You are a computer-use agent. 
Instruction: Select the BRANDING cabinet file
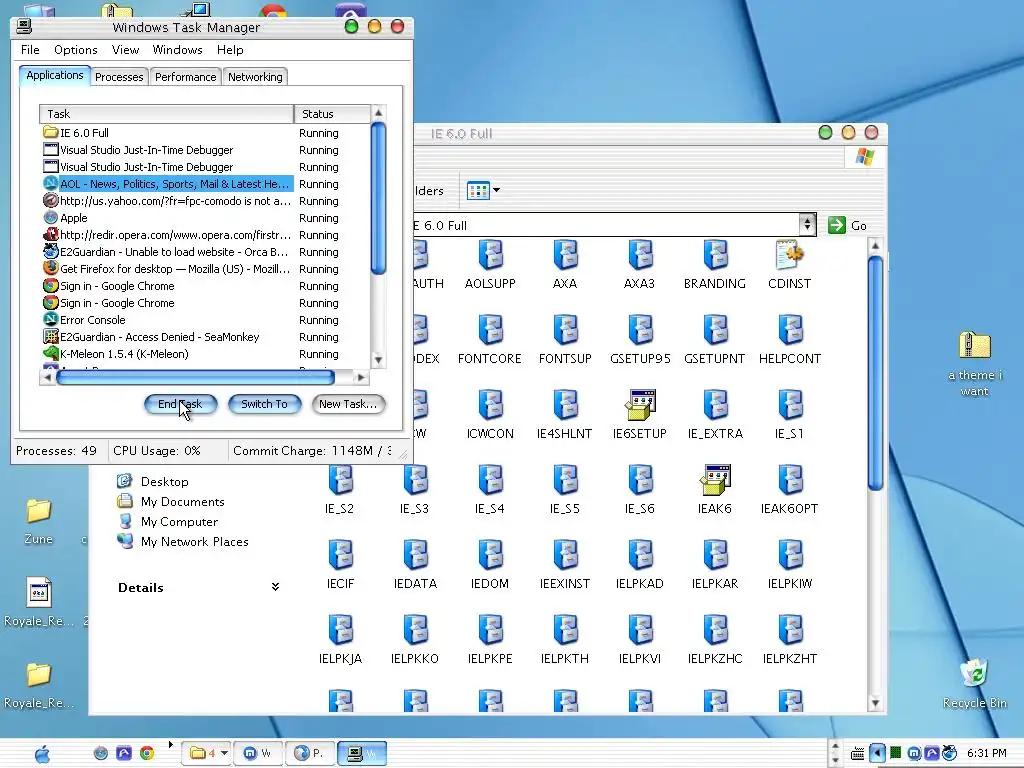pos(714,265)
